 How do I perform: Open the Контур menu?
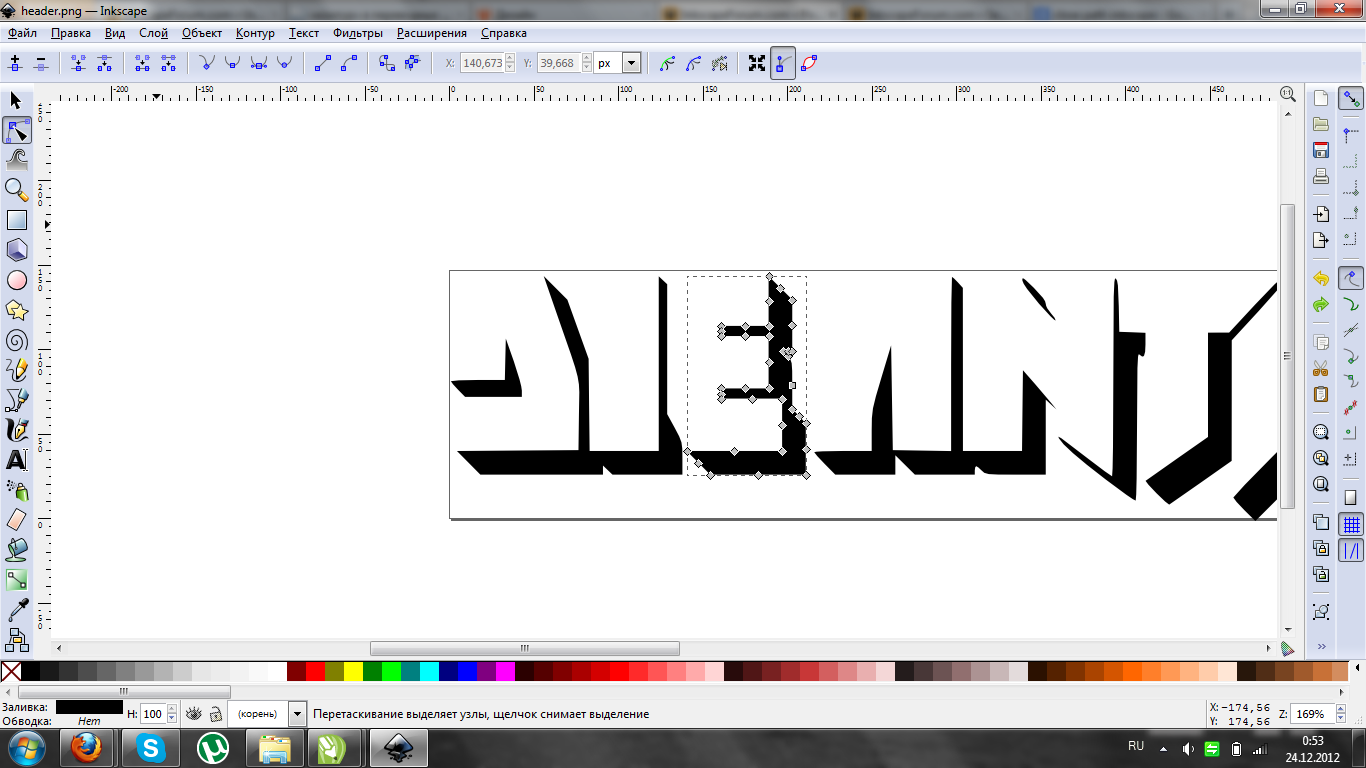tap(255, 33)
